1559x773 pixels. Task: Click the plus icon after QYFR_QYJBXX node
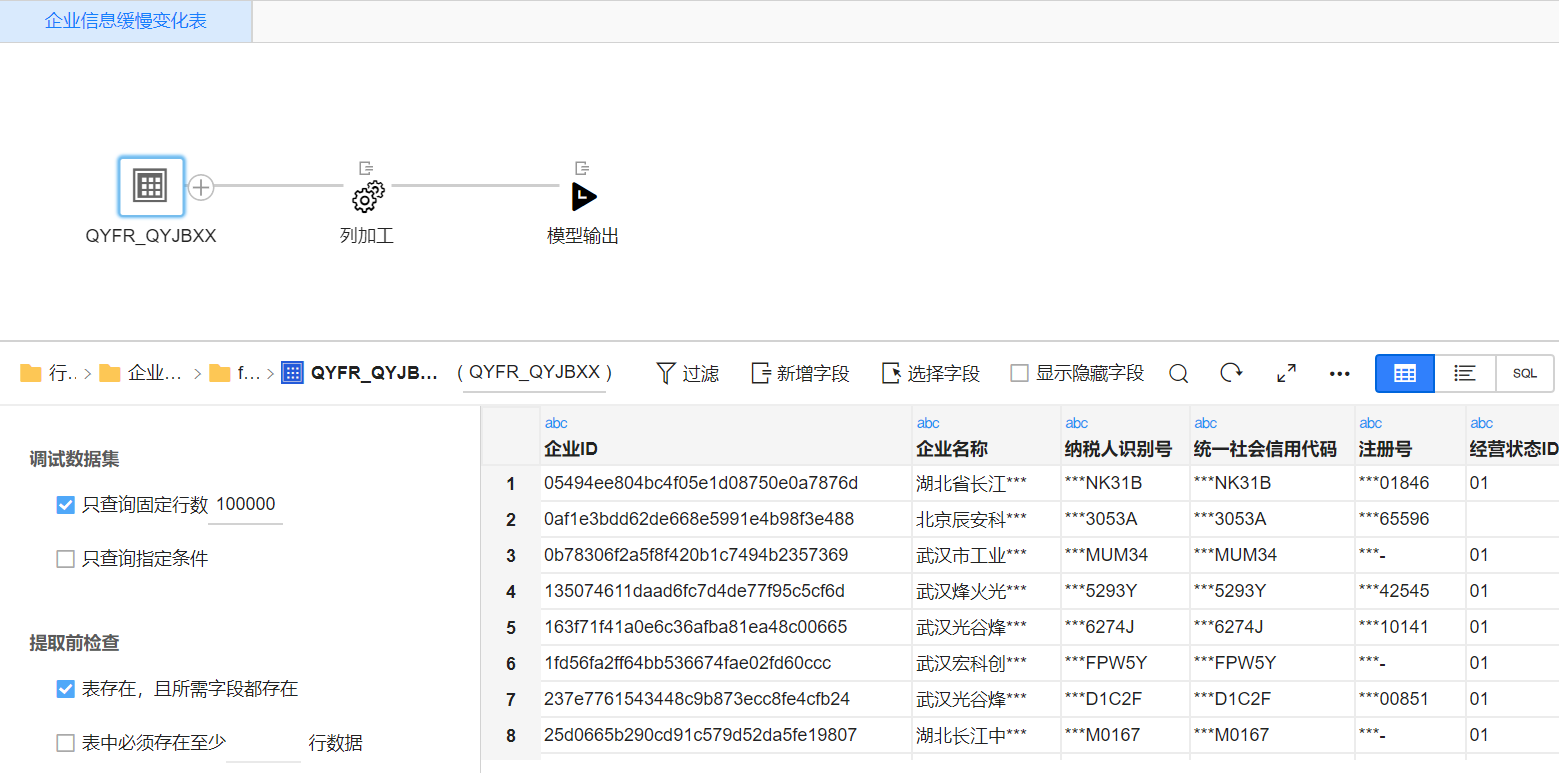[201, 187]
